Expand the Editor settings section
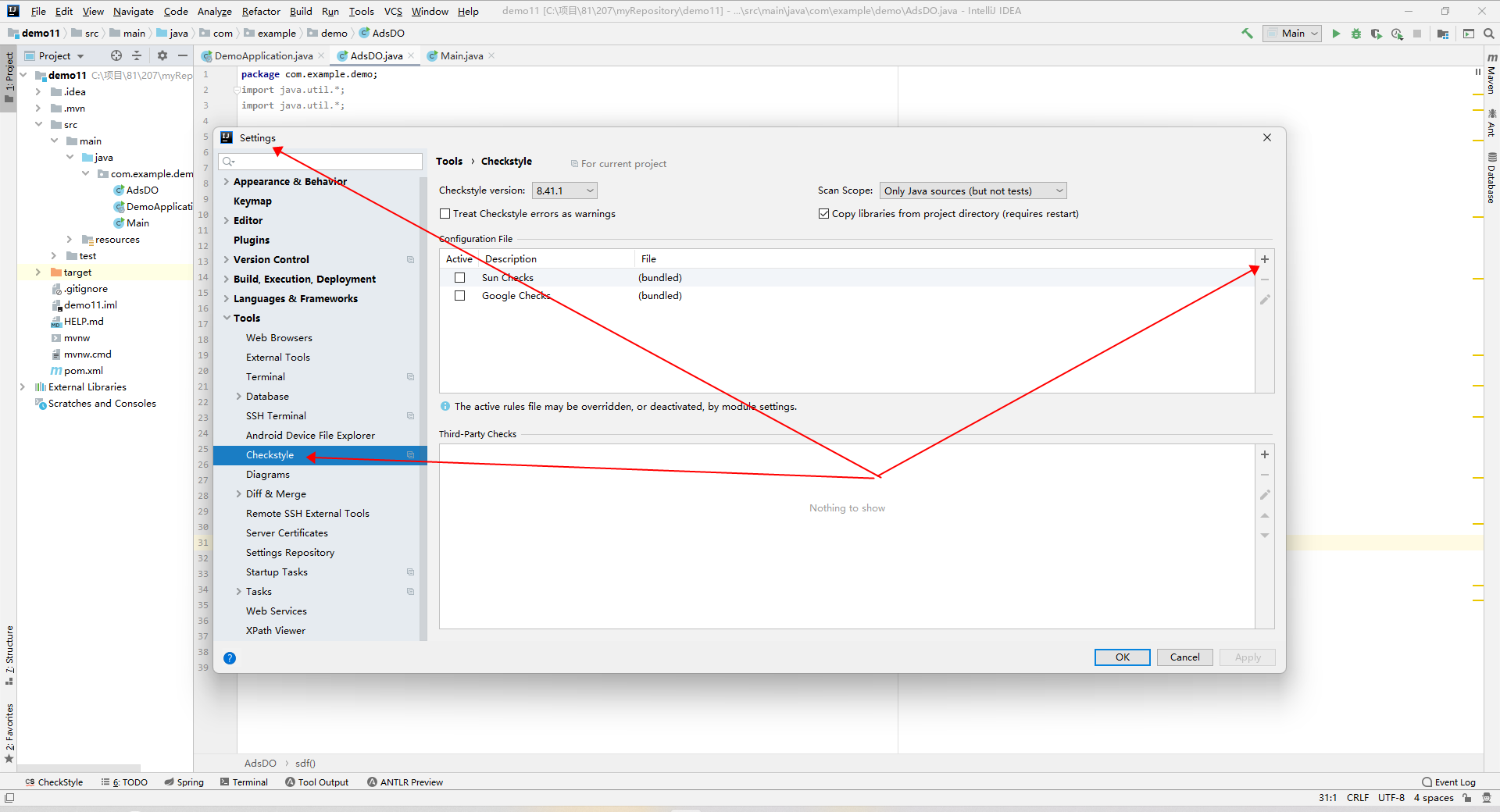The width and height of the screenshot is (1500, 812). (x=227, y=221)
